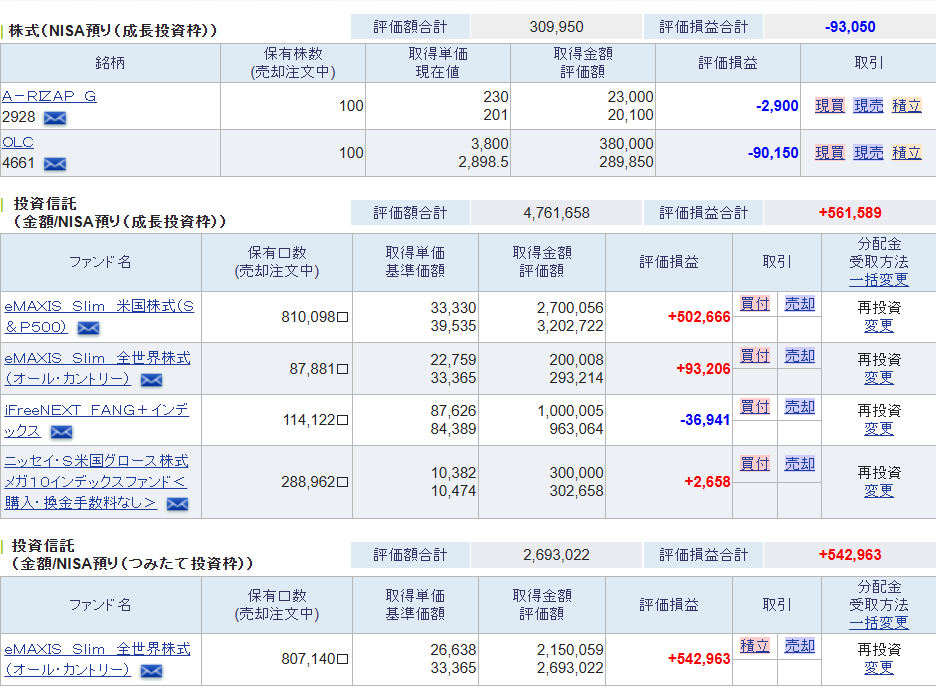
Task: Open the iFreeNEXT FANG+インデックス fund link
Action: click(96, 410)
